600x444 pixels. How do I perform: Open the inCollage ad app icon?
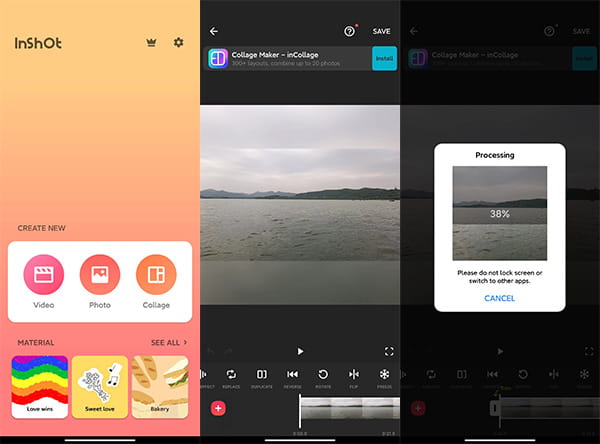(218, 59)
